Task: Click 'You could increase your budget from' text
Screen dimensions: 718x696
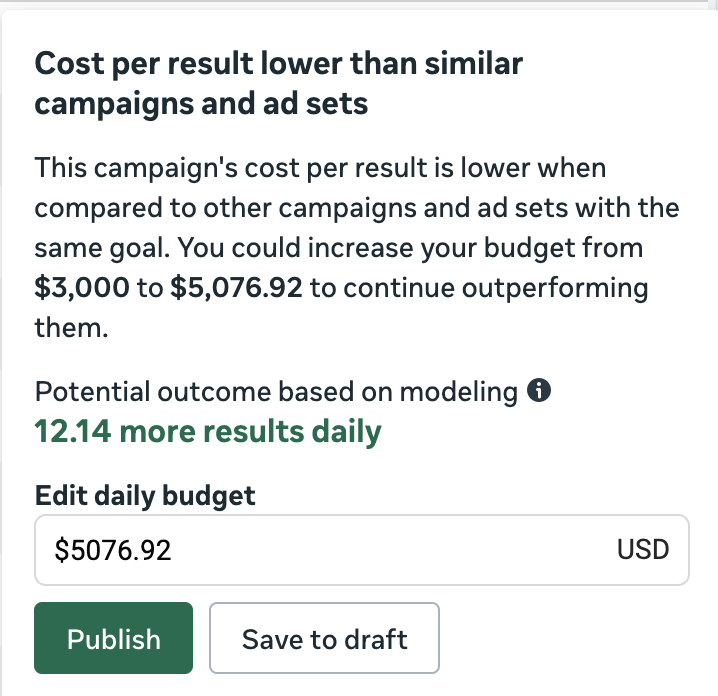Action: [x=410, y=248]
